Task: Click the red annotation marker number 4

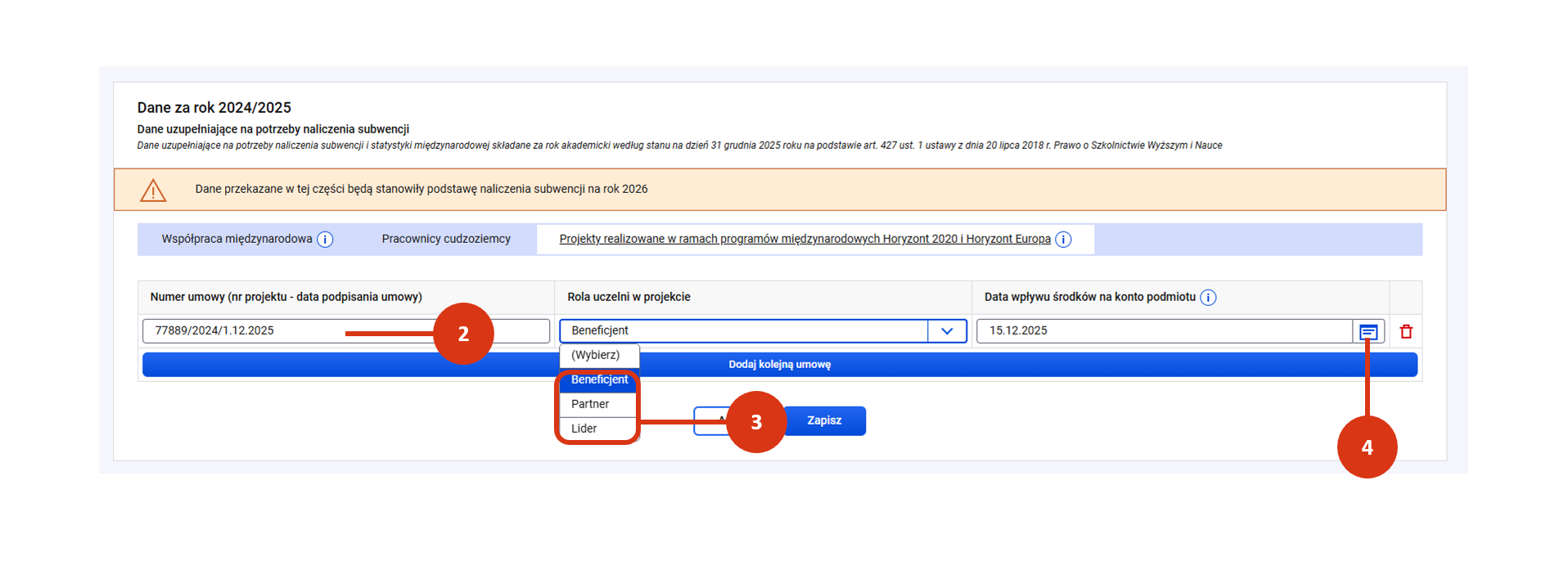Action: 1367,447
